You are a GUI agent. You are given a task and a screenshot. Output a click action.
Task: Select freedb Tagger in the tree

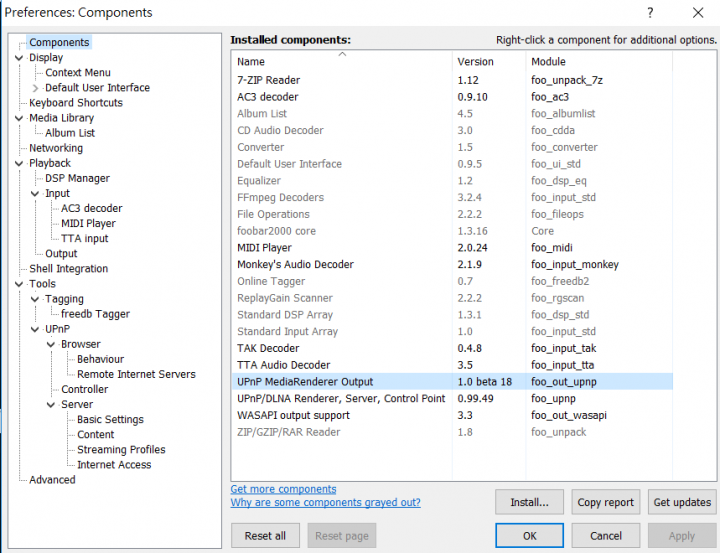click(x=96, y=314)
